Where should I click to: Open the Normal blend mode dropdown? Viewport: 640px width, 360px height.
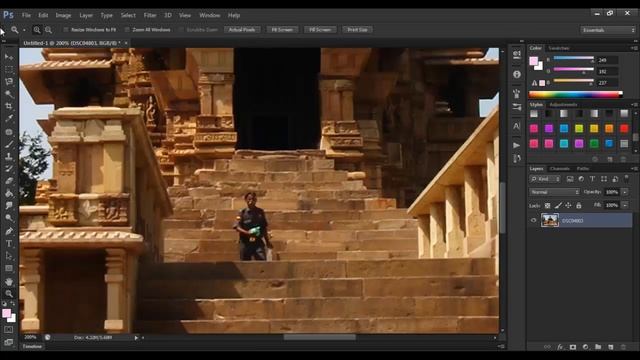554,192
